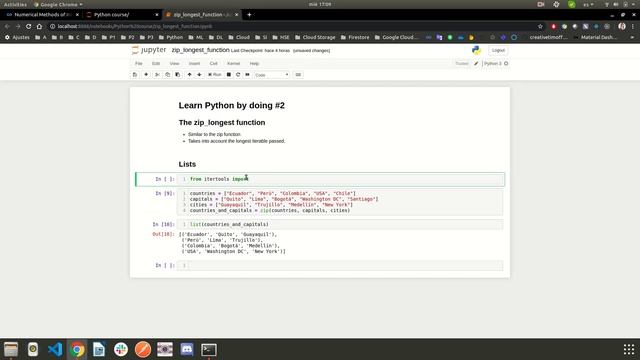Open the Terminal from the dock
640x360 pixels.
[209, 349]
